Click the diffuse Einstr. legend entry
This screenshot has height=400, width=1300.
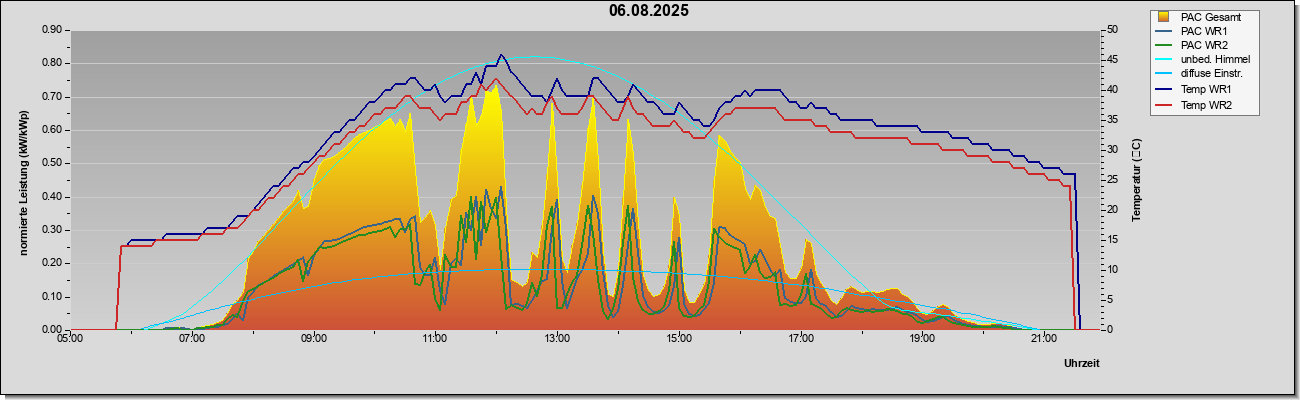pyautogui.click(x=1204, y=74)
